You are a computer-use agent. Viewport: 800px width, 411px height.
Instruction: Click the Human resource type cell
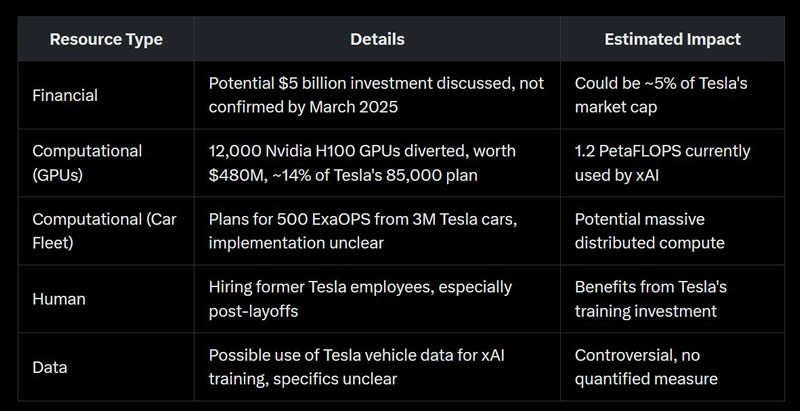point(59,299)
